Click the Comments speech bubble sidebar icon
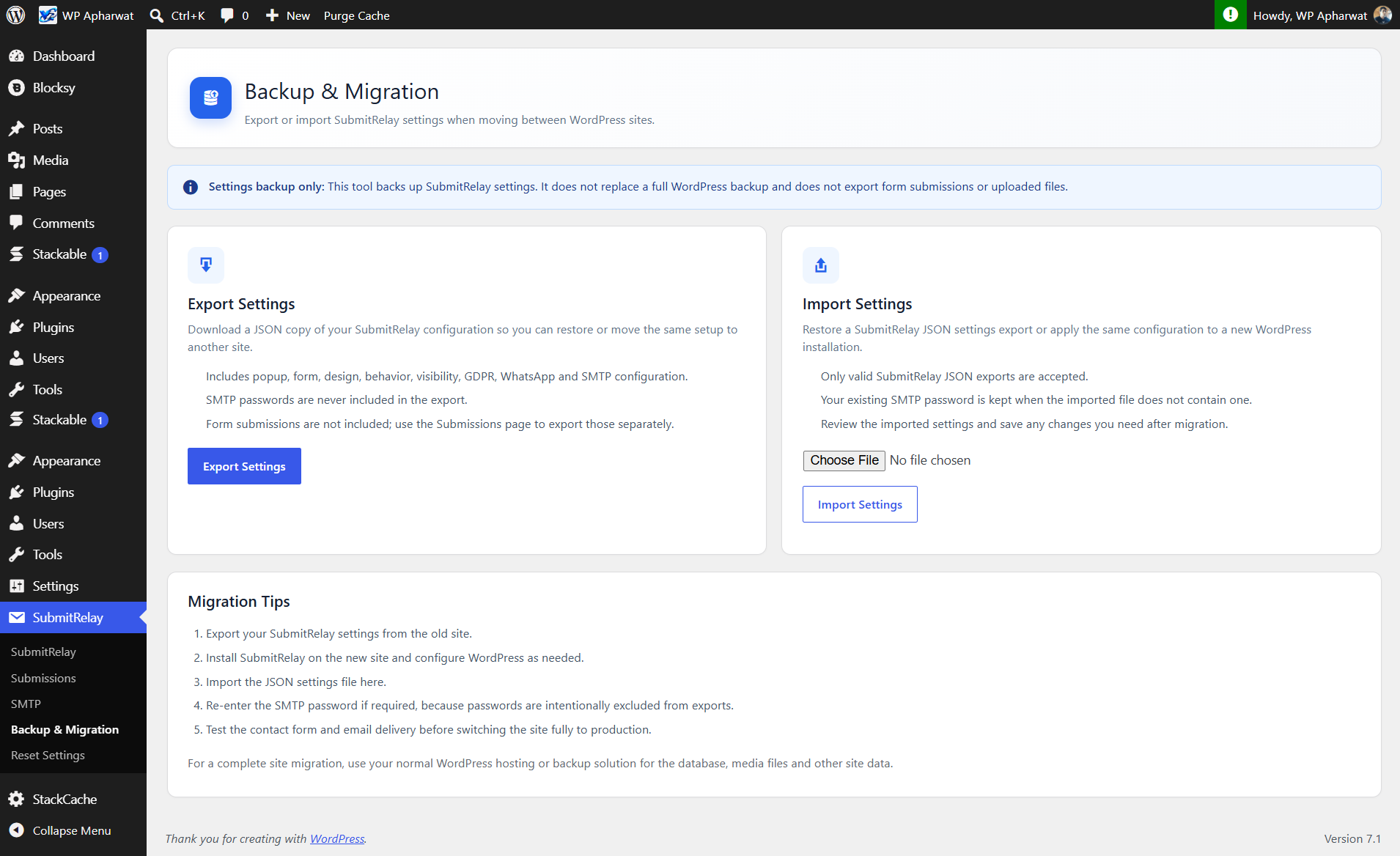The width and height of the screenshot is (1400, 856). click(x=16, y=223)
